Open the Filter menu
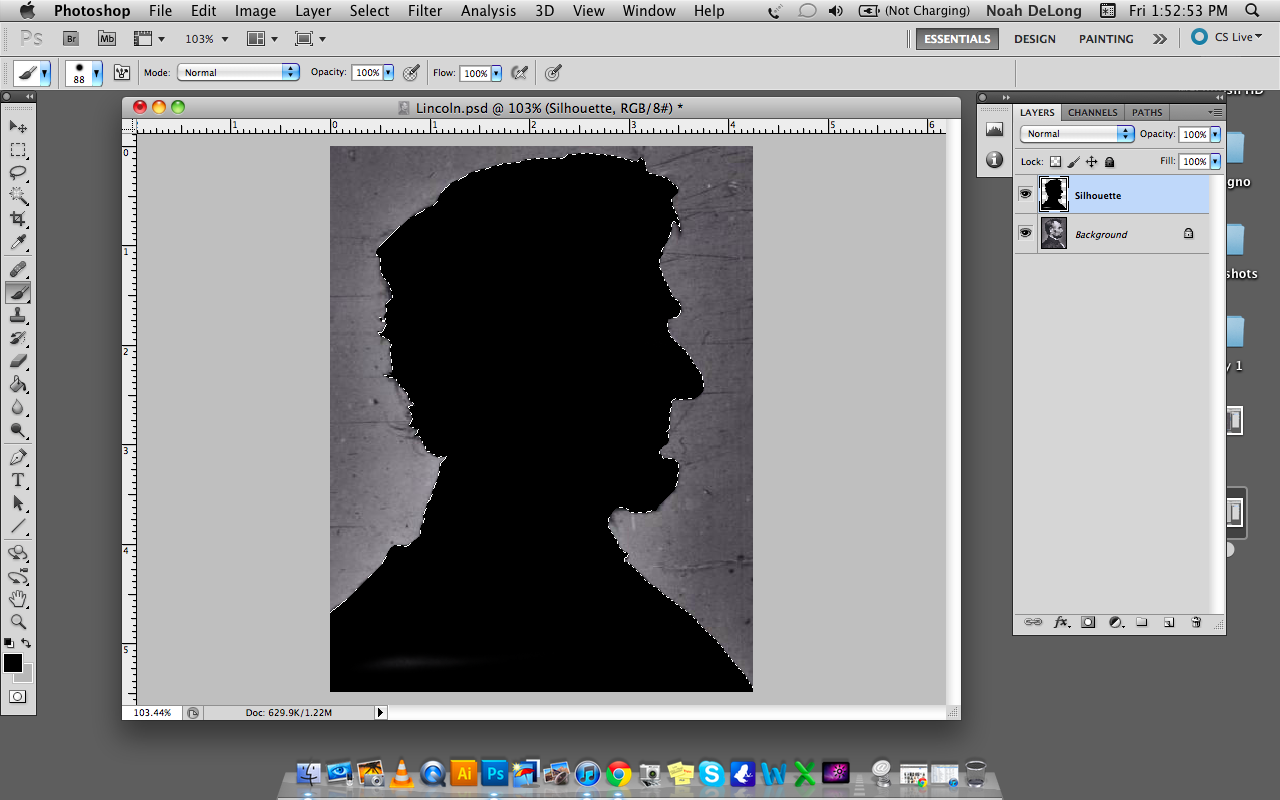 (x=425, y=11)
